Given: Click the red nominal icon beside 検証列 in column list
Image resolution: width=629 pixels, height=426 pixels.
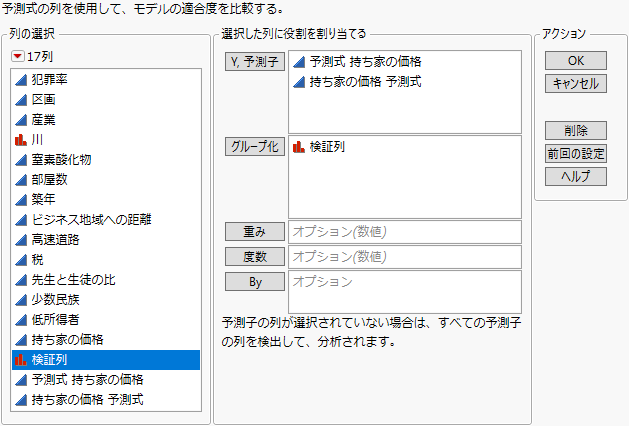Looking at the screenshot, I should 21,359.
